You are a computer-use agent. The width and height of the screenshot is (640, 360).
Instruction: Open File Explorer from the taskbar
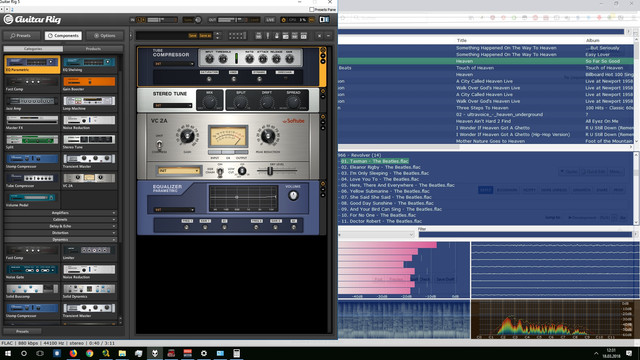click(122, 353)
